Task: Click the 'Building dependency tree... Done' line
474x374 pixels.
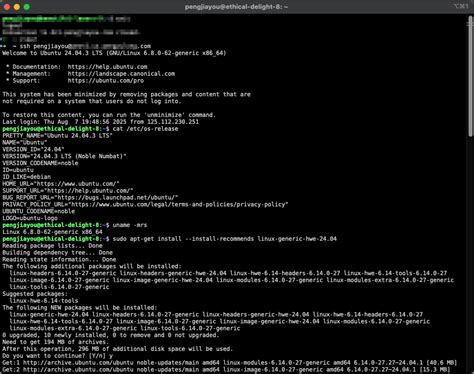Action: click(57, 253)
